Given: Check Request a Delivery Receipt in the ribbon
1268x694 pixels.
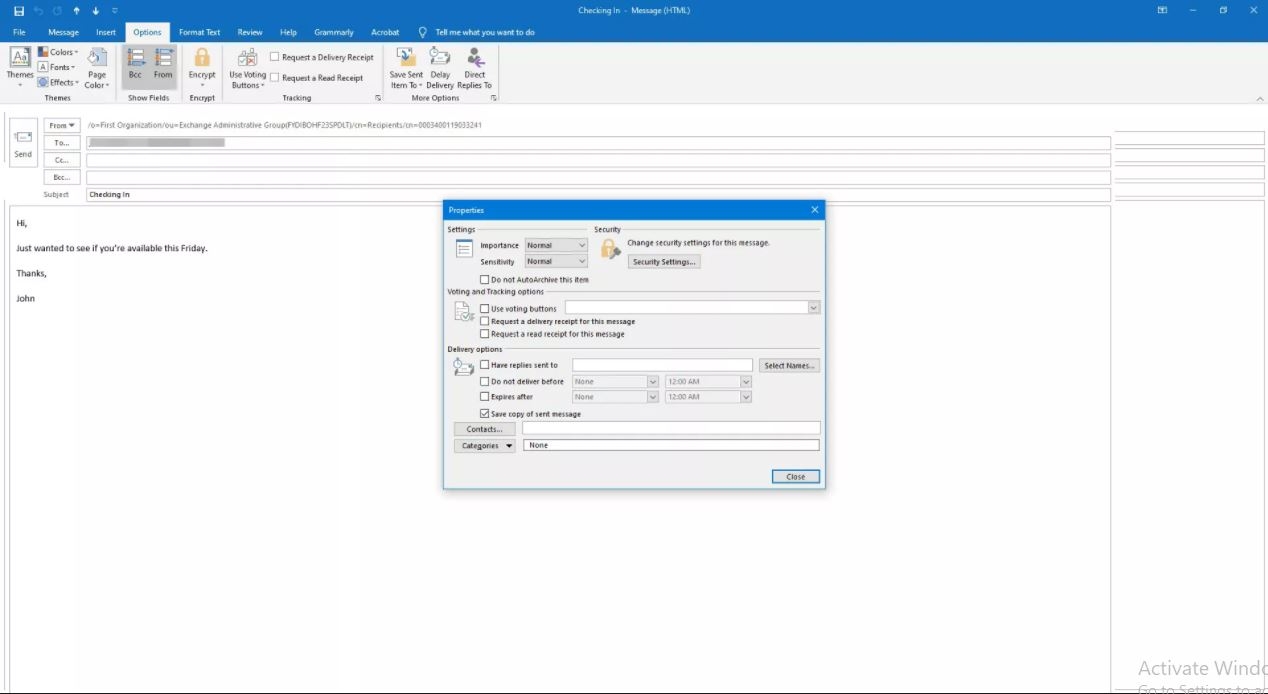Looking at the screenshot, I should click(x=322, y=57).
